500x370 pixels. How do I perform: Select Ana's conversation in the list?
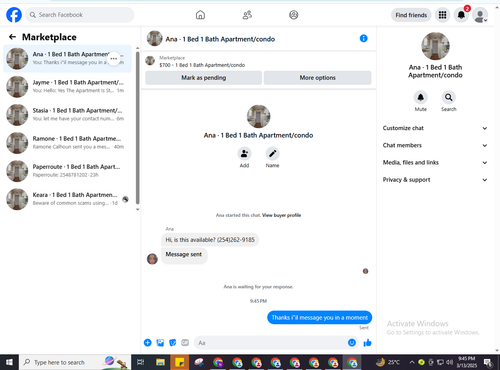[x=68, y=59]
